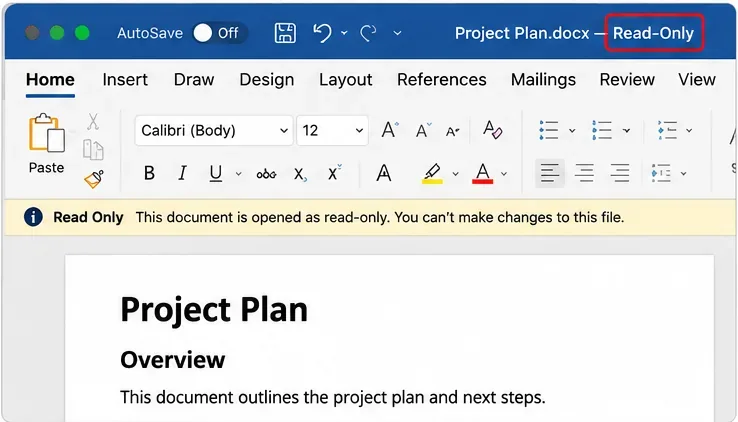Open the font color dropdown arrow
The image size is (738, 422).
click(504, 174)
